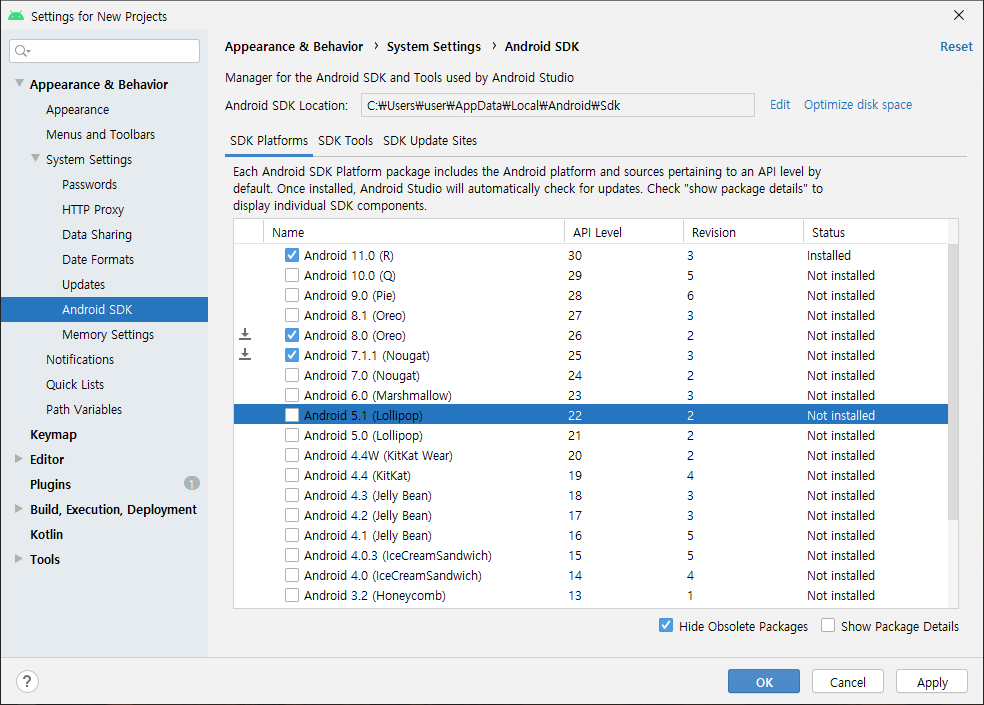Expand Build, Execution, Deployment arrow

click(x=19, y=509)
